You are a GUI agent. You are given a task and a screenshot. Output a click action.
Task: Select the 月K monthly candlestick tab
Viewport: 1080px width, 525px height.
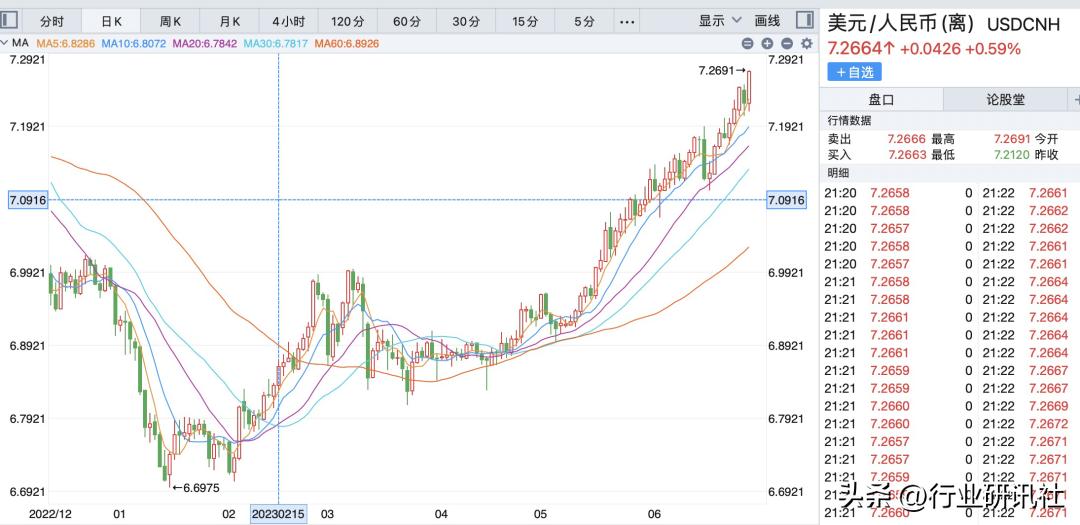pyautogui.click(x=230, y=21)
